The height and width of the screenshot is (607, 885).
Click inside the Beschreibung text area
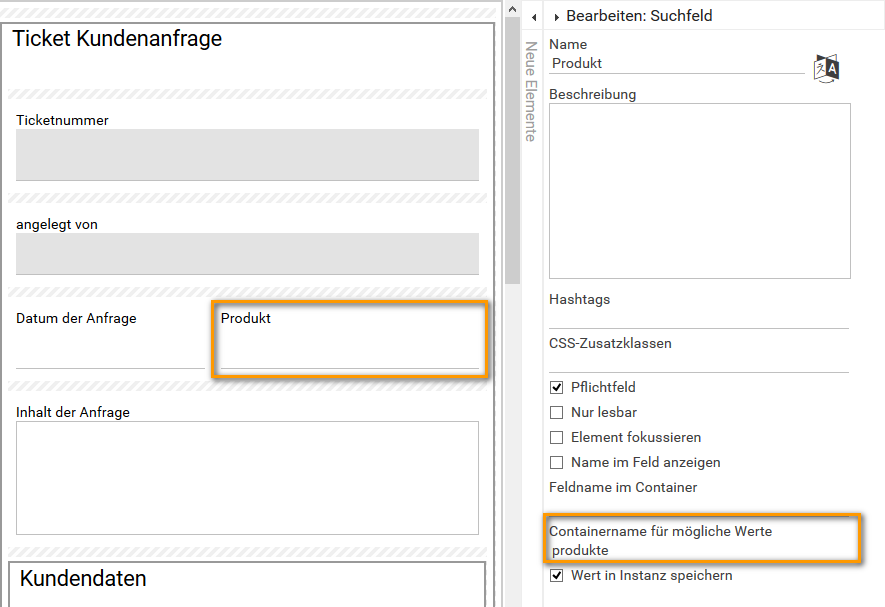tap(699, 190)
